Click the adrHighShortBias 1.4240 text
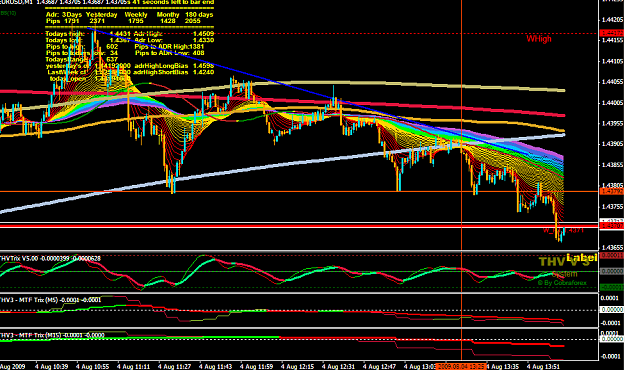Screen dimensions: 625x370 pyautogui.click(x=173, y=72)
